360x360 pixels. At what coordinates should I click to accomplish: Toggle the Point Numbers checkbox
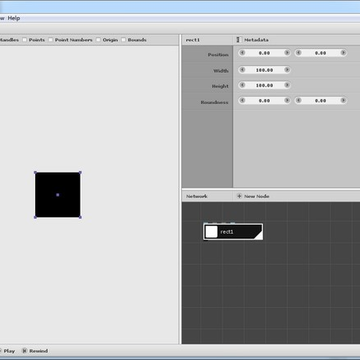click(x=51, y=40)
